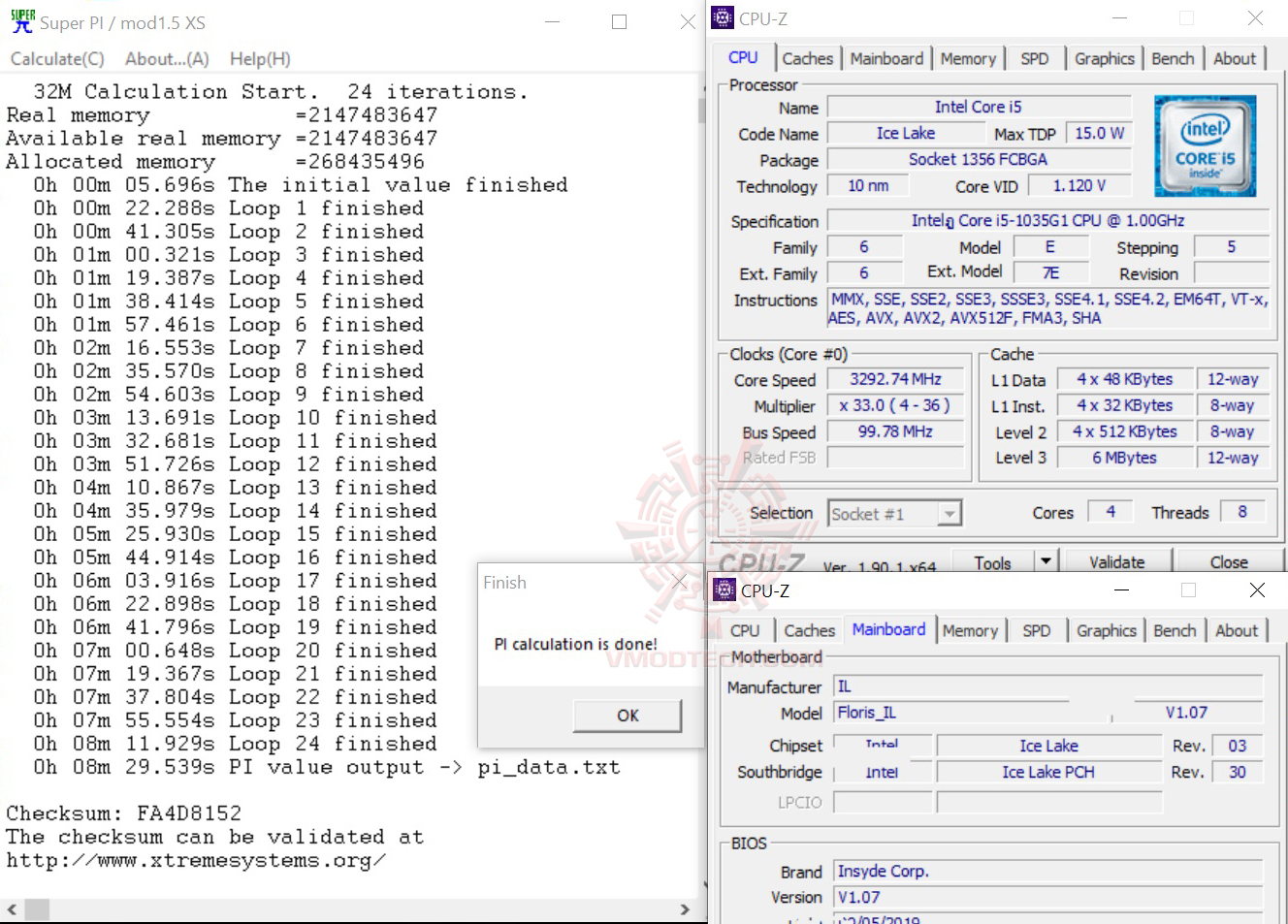Click the Super PI app icon in title bar
1288x924 pixels.
click(22, 21)
